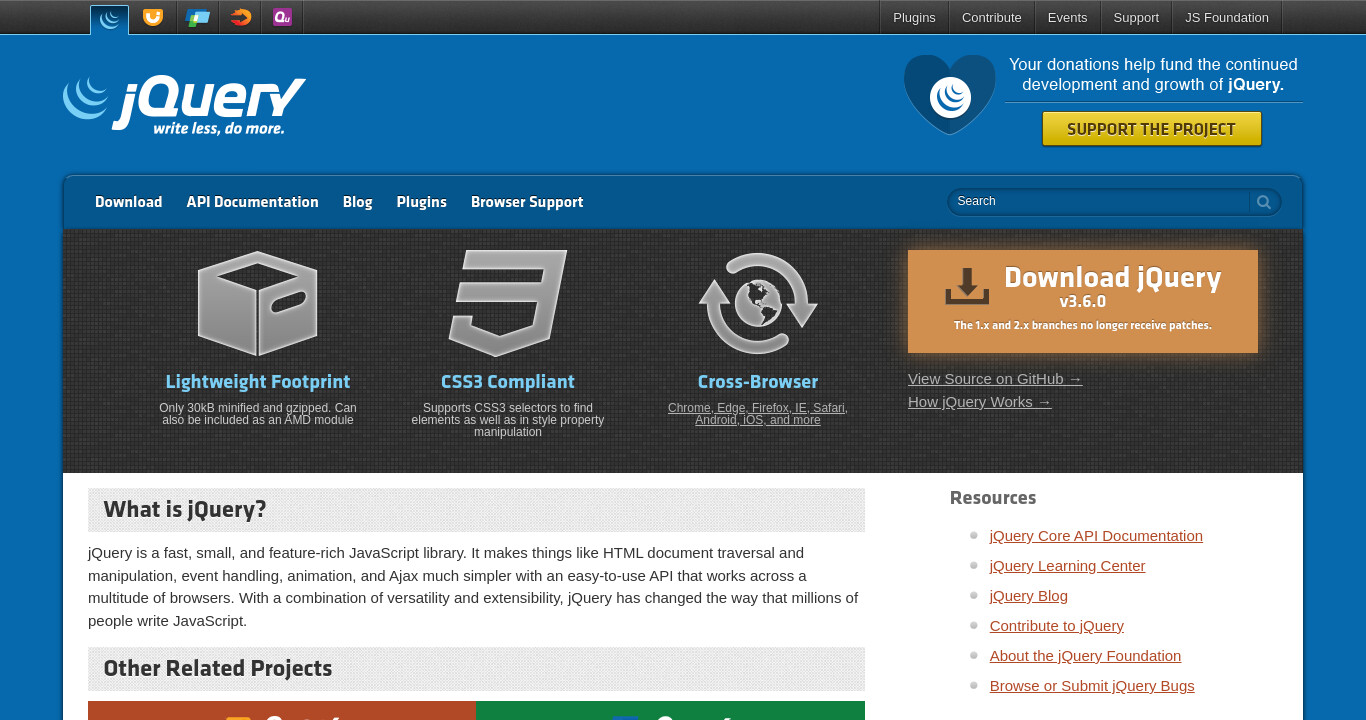Open Events in the top bar
1366x720 pixels.
tap(1067, 17)
